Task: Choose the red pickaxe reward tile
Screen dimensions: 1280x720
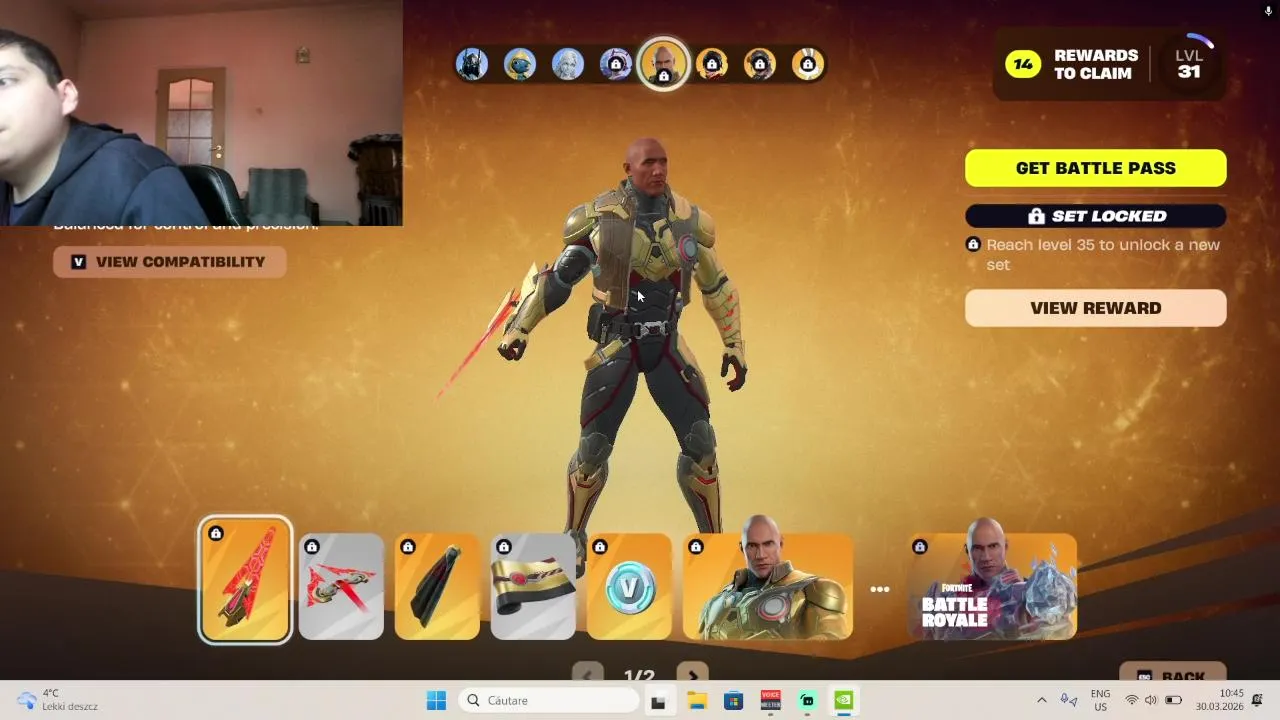Action: pyautogui.click(x=245, y=579)
